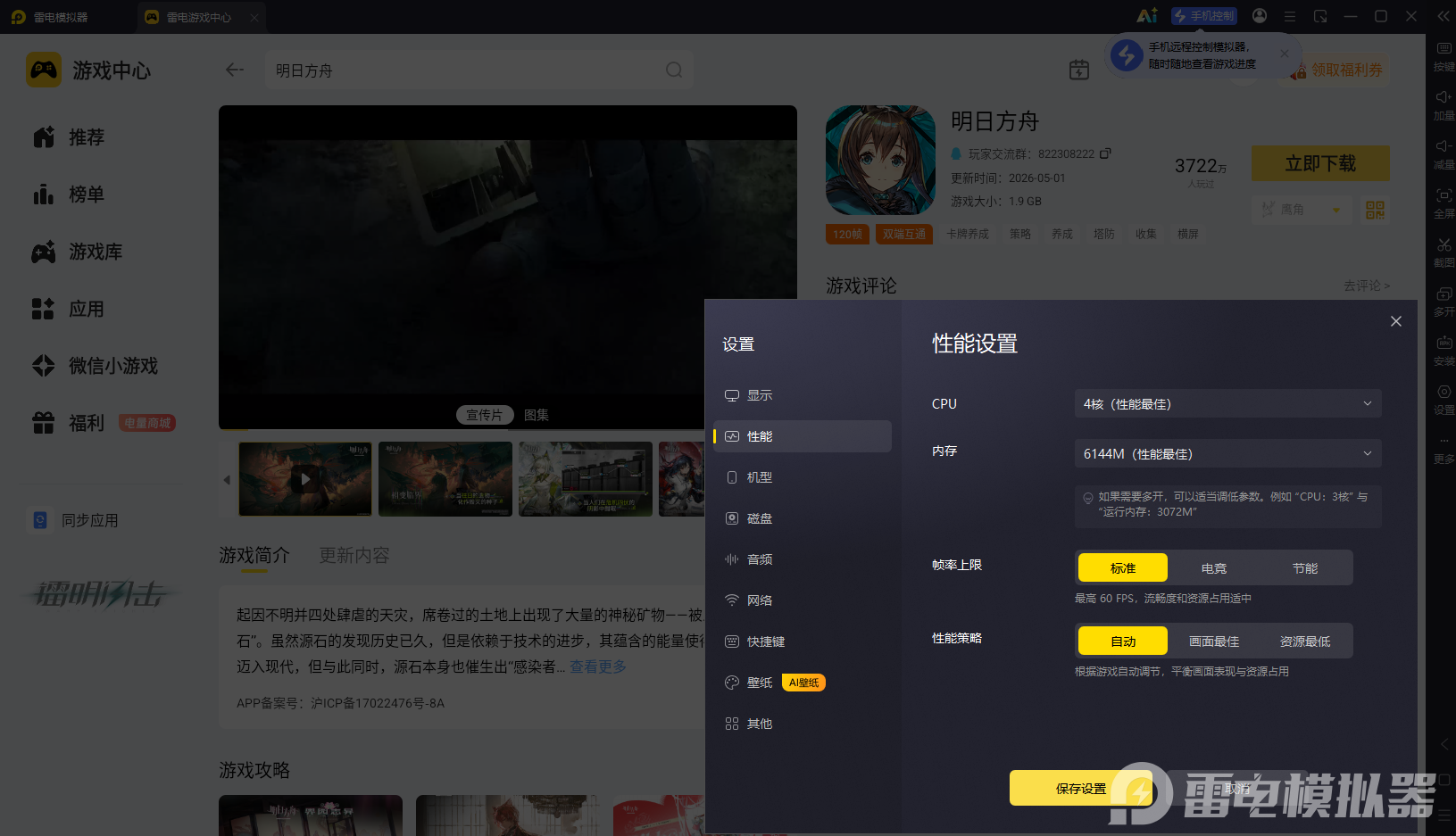Viewport: 1456px width, 836px height.
Task: Set performance strategy to 资源最低
Action: pos(1305,641)
